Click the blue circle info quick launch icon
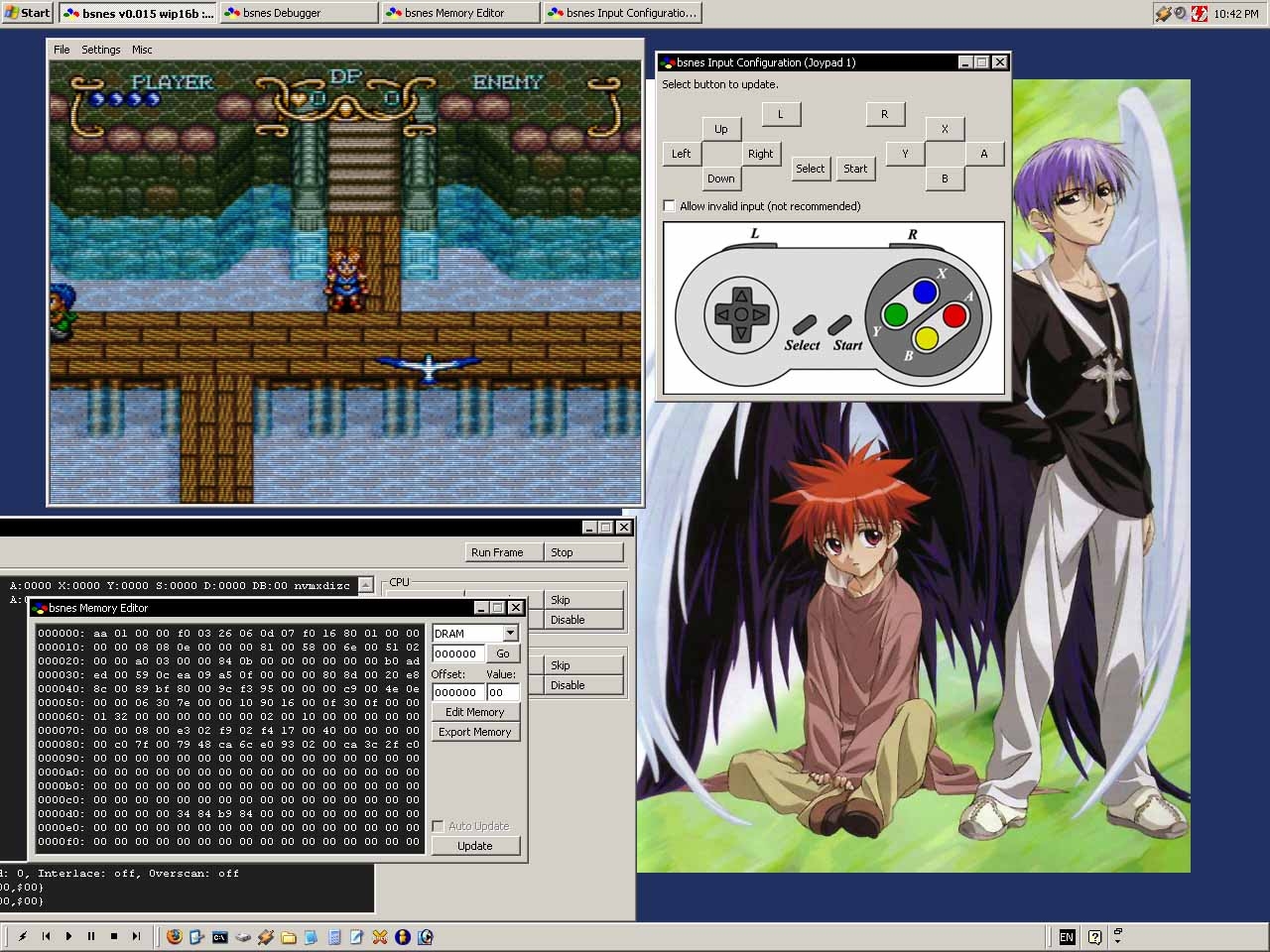This screenshot has width=1270, height=952. click(403, 936)
